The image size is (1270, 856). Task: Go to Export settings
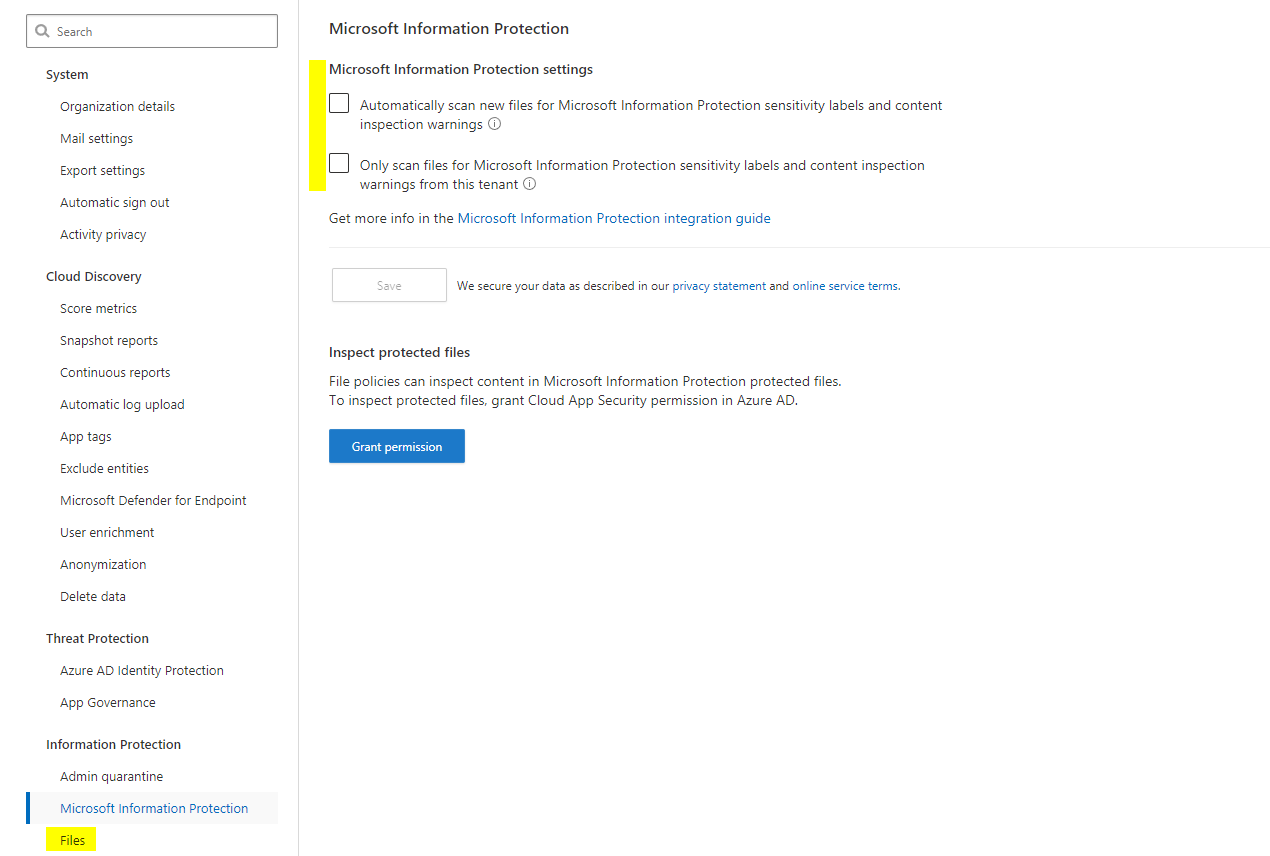(x=102, y=171)
